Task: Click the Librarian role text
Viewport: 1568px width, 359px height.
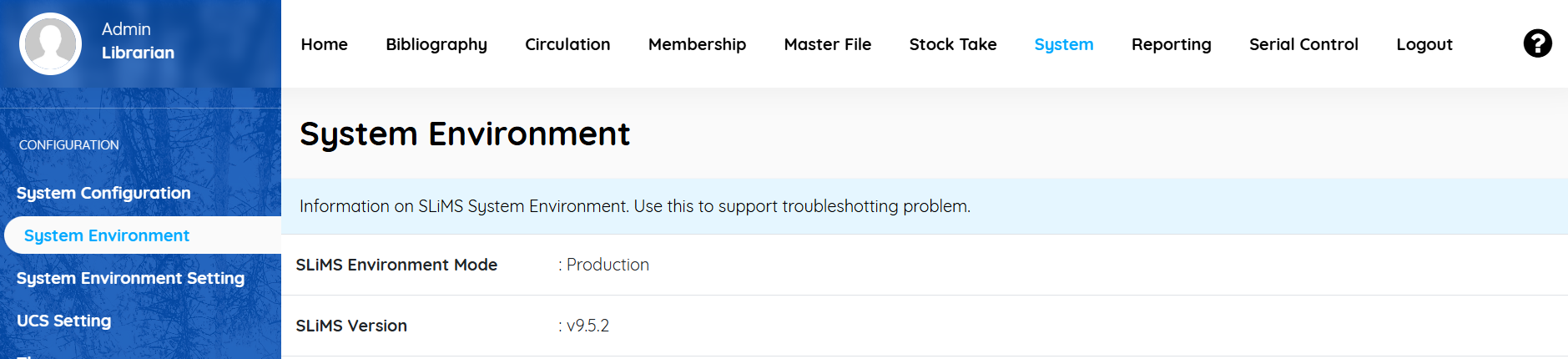Action: click(x=138, y=53)
